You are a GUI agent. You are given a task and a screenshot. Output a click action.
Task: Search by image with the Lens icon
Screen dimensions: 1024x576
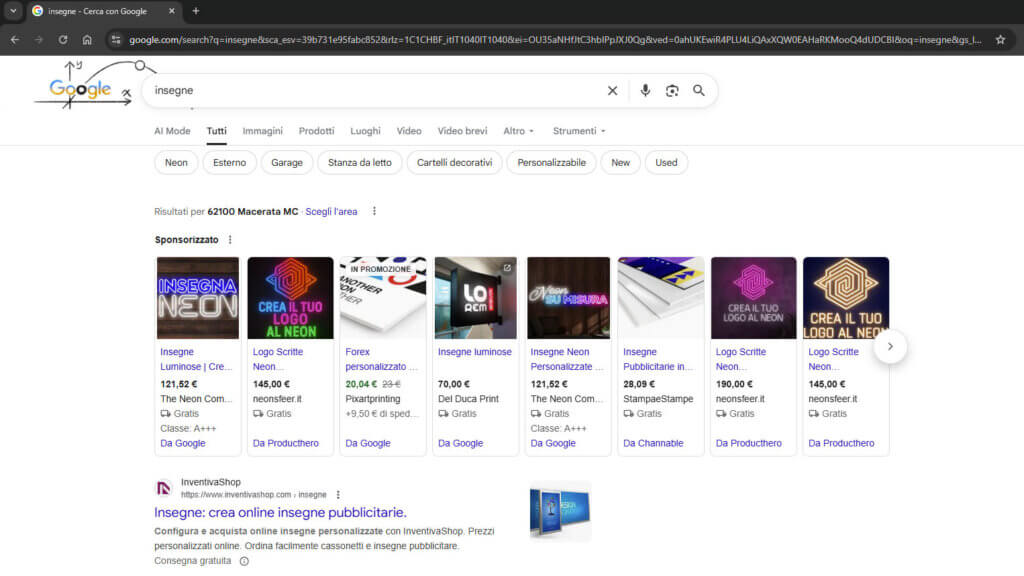tap(672, 91)
